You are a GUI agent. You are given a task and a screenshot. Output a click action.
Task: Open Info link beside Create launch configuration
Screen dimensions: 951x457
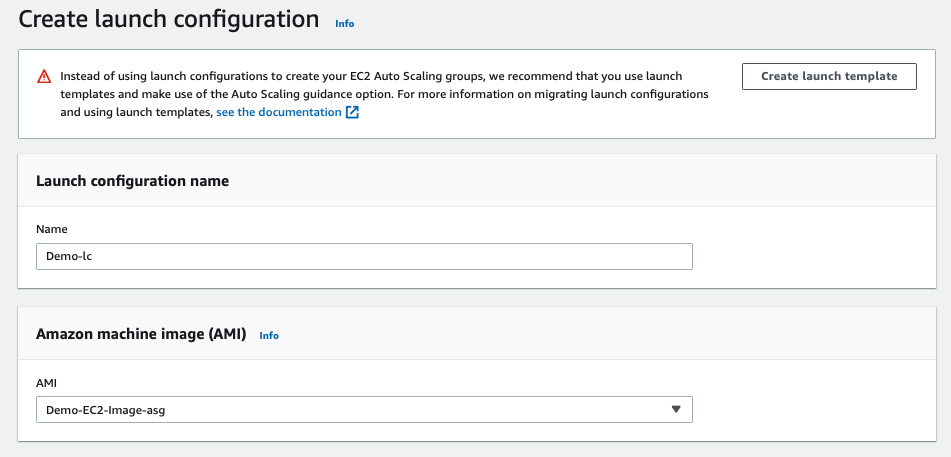(344, 24)
